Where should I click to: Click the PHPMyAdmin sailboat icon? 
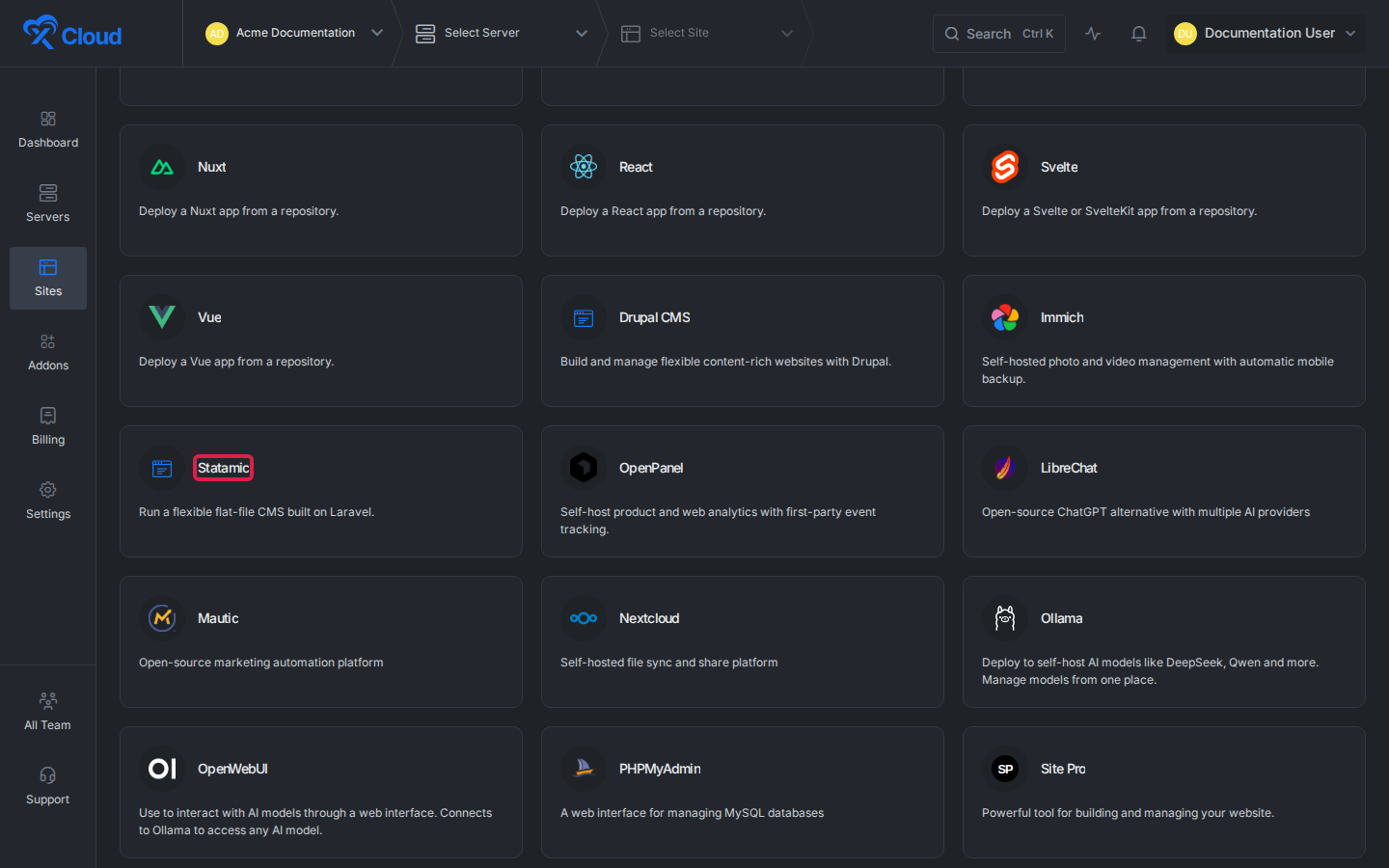click(x=584, y=769)
